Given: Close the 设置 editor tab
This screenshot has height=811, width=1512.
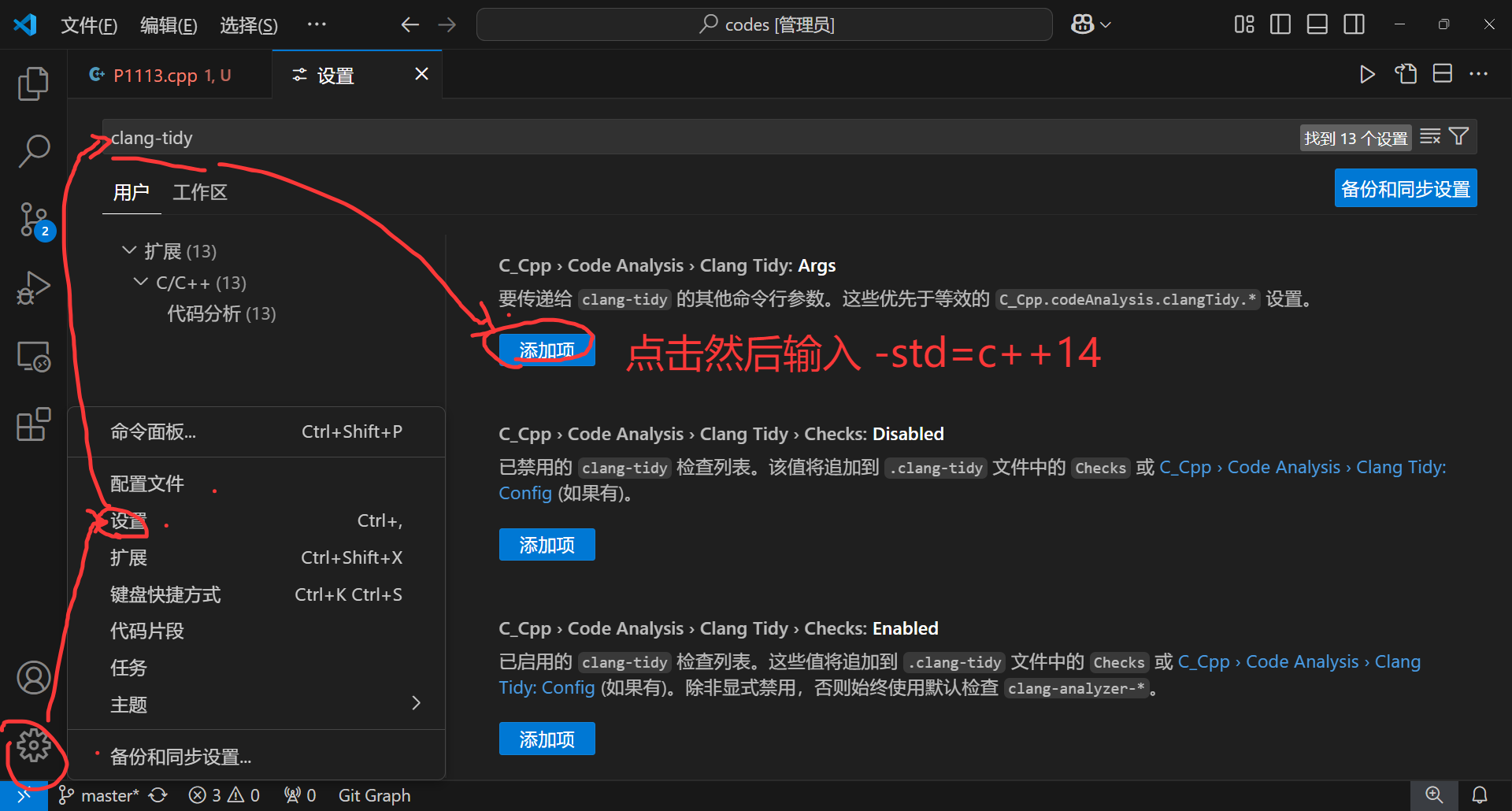Looking at the screenshot, I should click(x=422, y=73).
